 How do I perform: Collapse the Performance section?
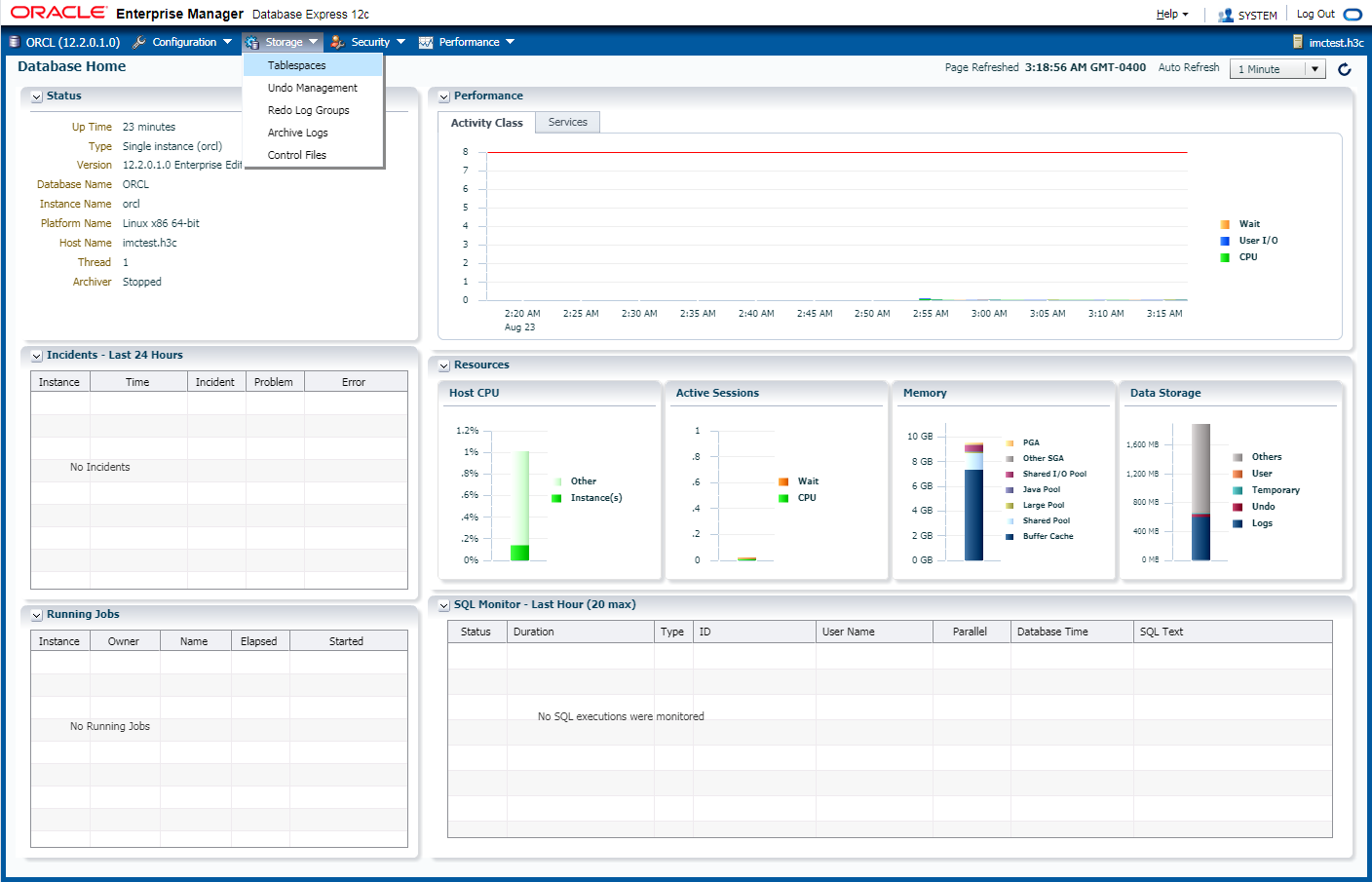444,96
